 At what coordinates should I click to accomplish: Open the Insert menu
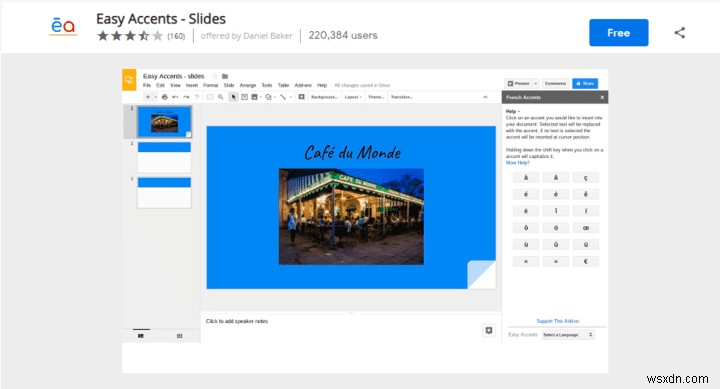point(192,85)
